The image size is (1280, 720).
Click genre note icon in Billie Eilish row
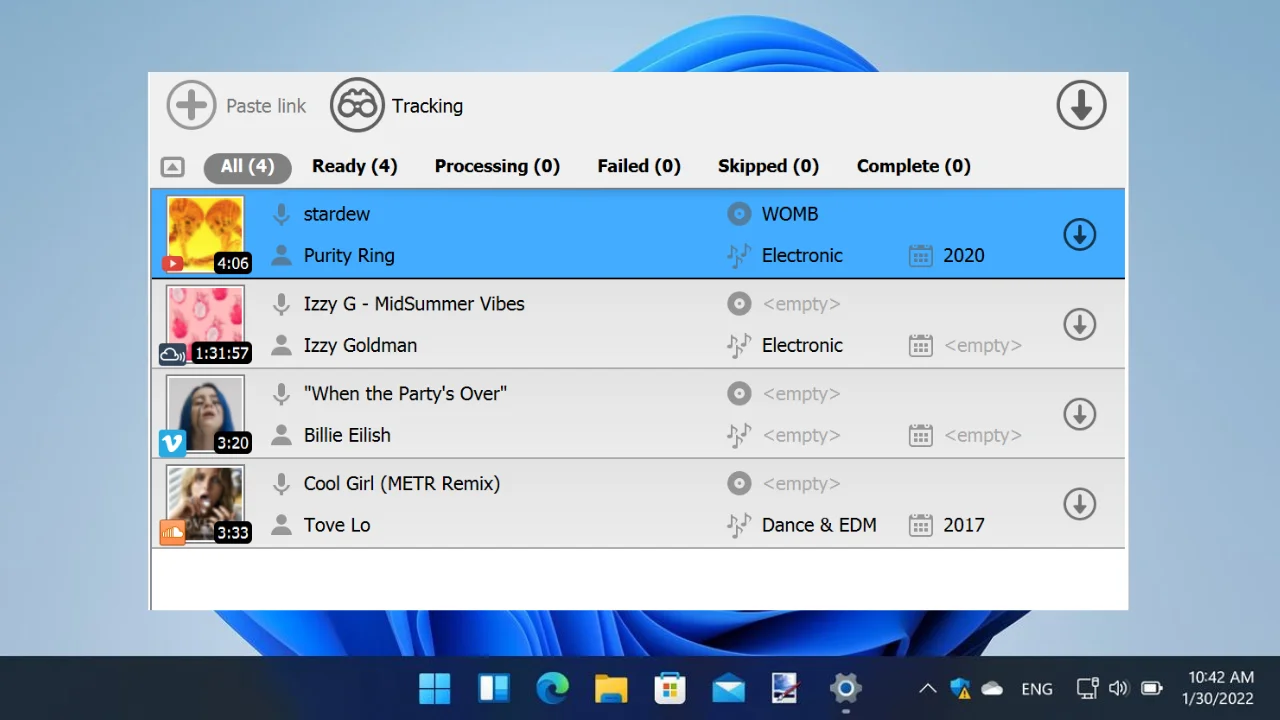[x=739, y=435]
